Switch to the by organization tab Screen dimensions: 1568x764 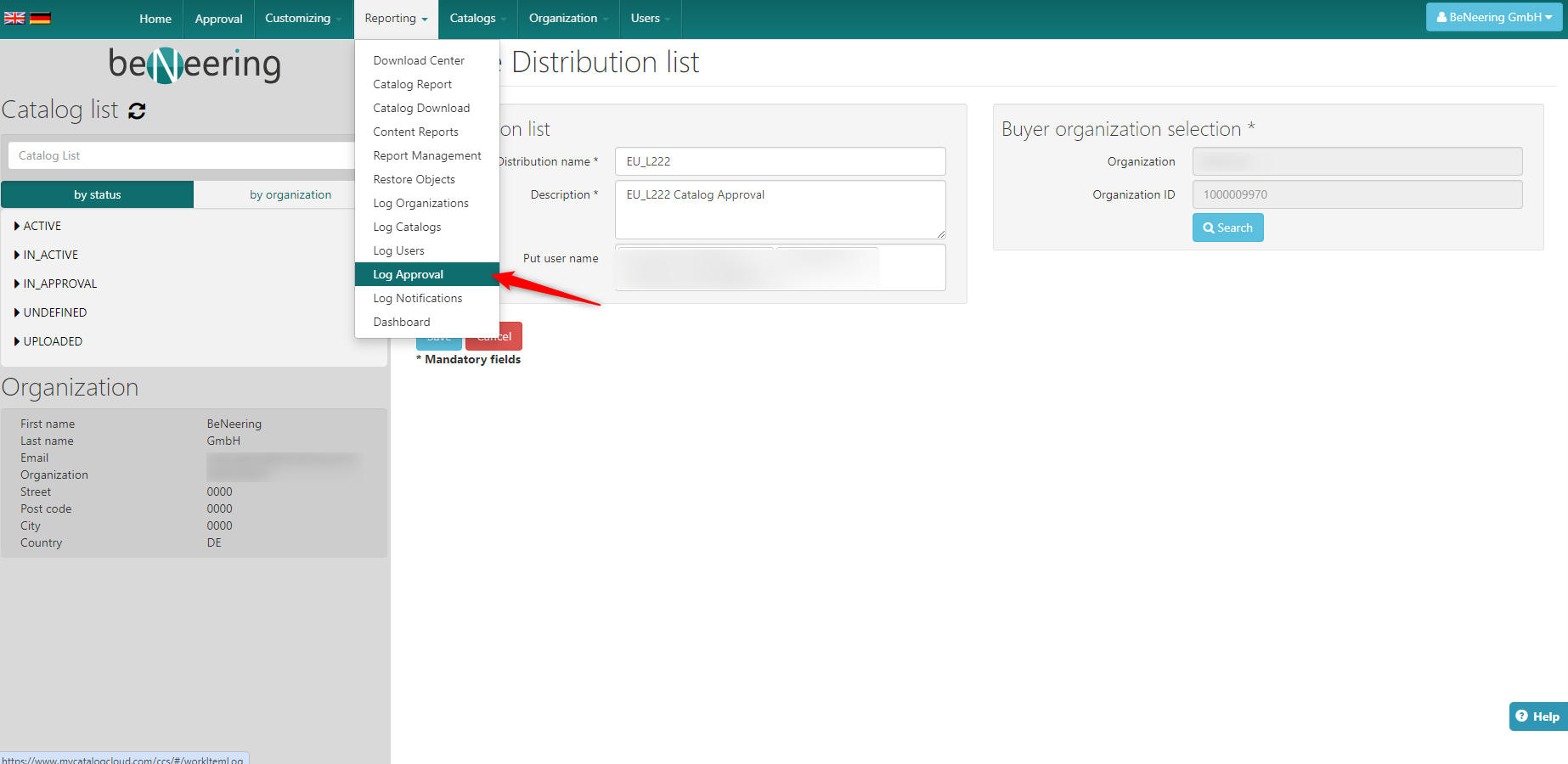coord(290,194)
